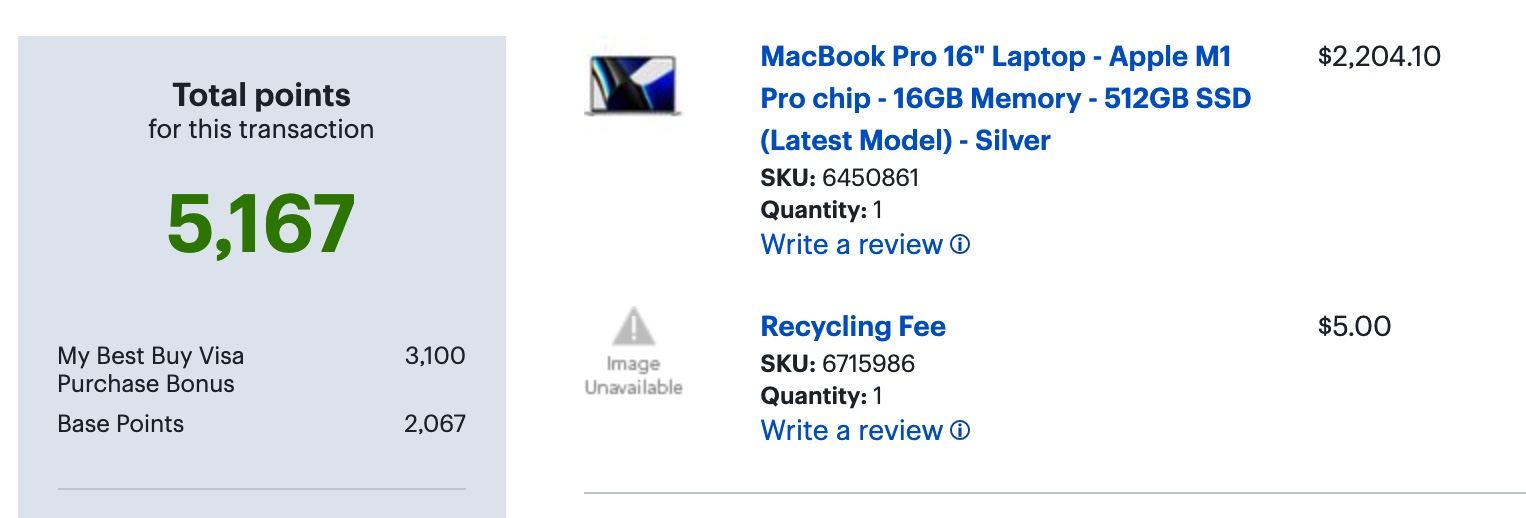Click the MacBook Pro laptop thumbnail image
This screenshot has width=1526, height=518.
(x=633, y=84)
